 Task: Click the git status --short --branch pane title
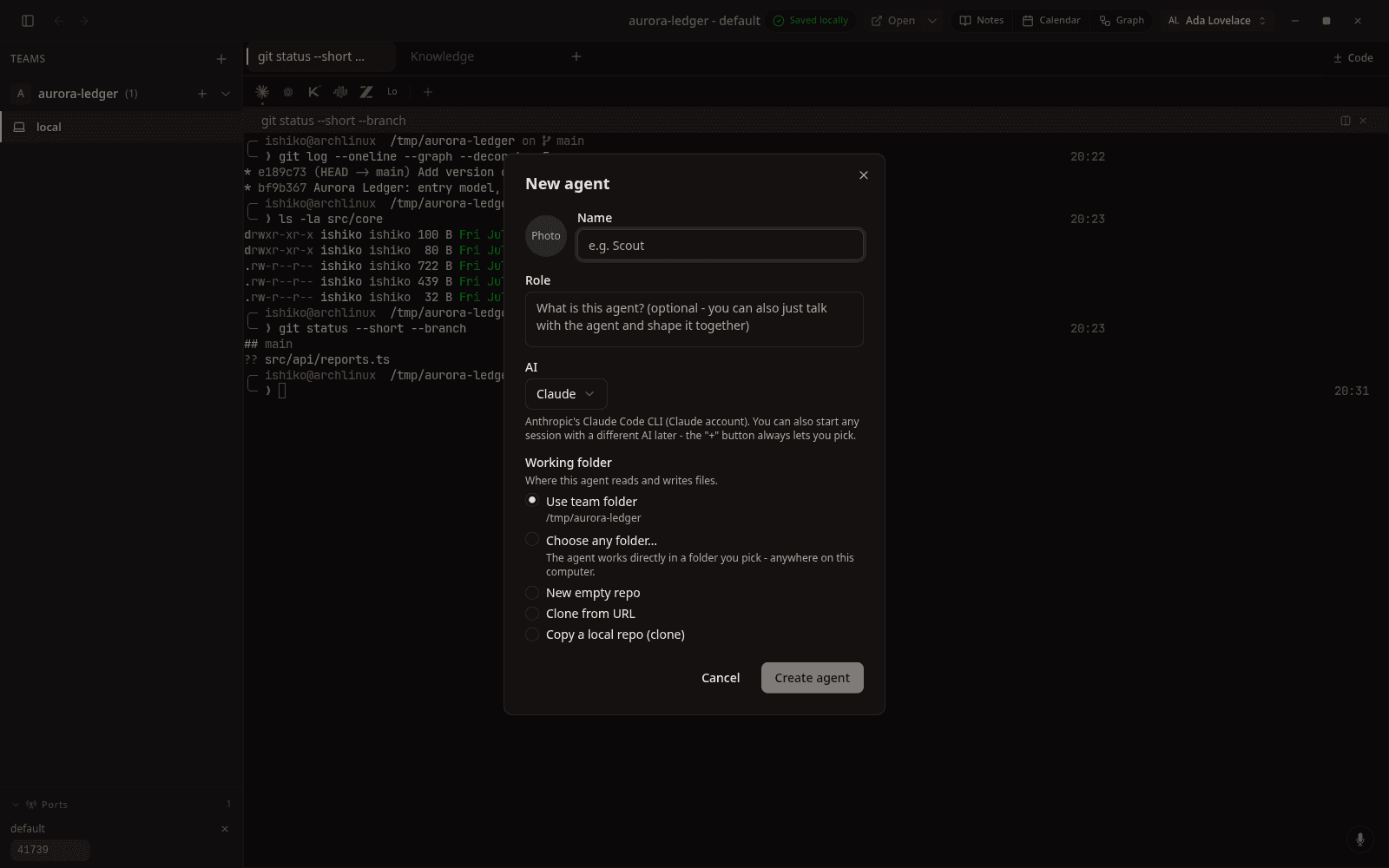(333, 121)
